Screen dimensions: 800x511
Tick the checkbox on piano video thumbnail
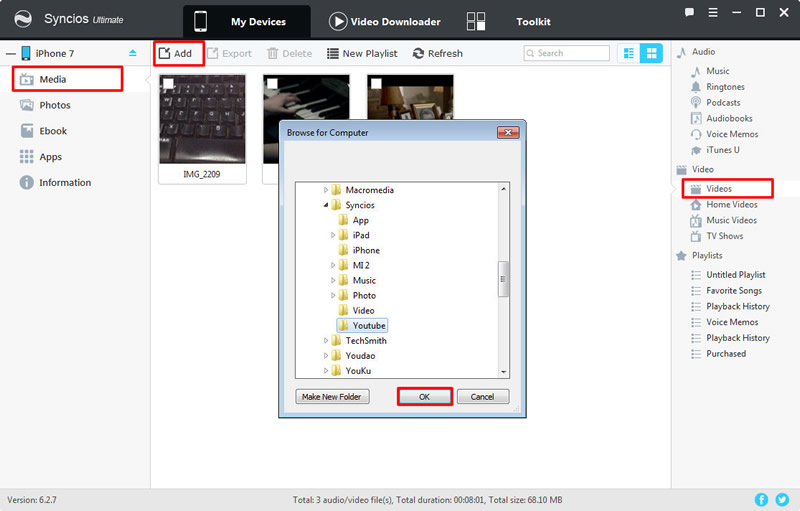(x=272, y=83)
